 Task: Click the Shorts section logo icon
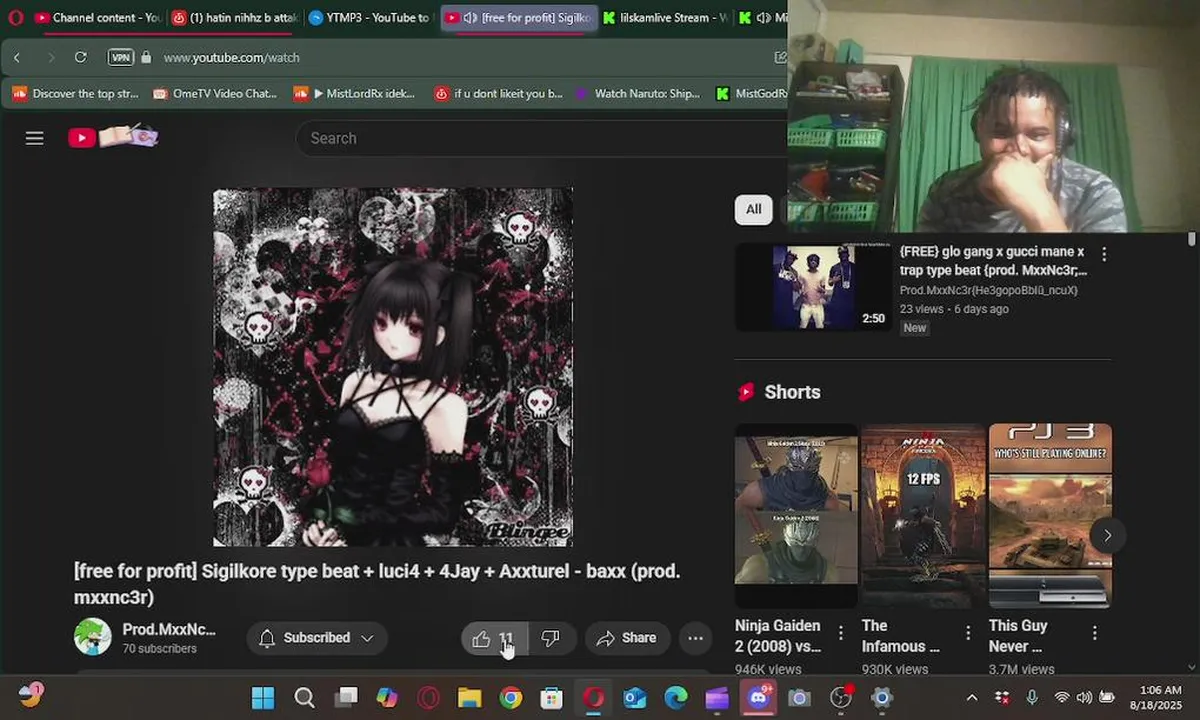point(746,392)
